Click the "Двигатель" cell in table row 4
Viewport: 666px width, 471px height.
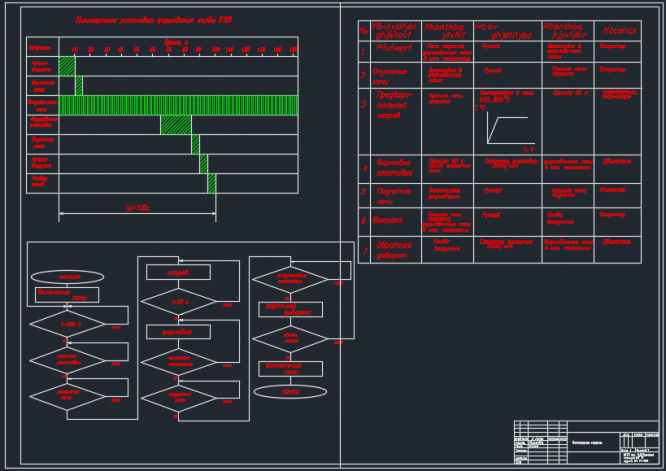tap(618, 169)
